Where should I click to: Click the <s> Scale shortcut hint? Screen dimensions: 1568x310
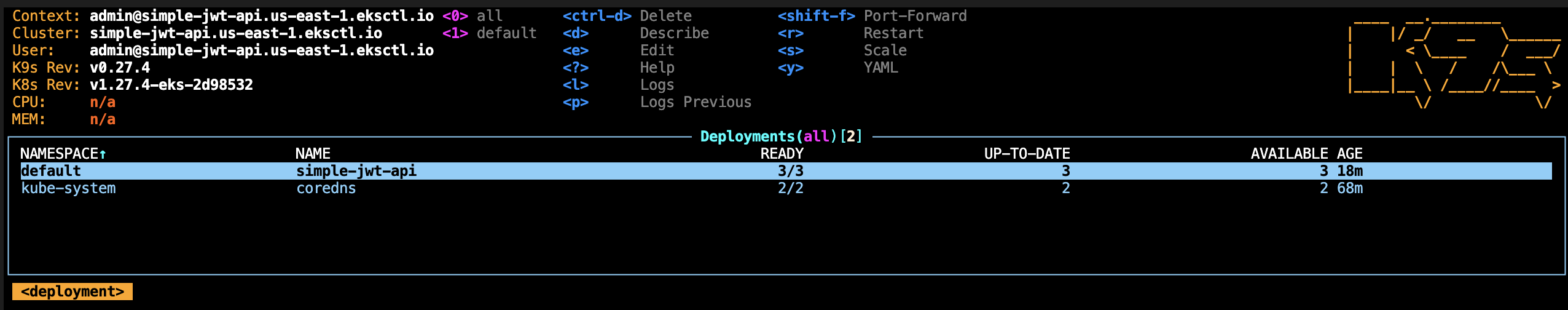tap(842, 50)
